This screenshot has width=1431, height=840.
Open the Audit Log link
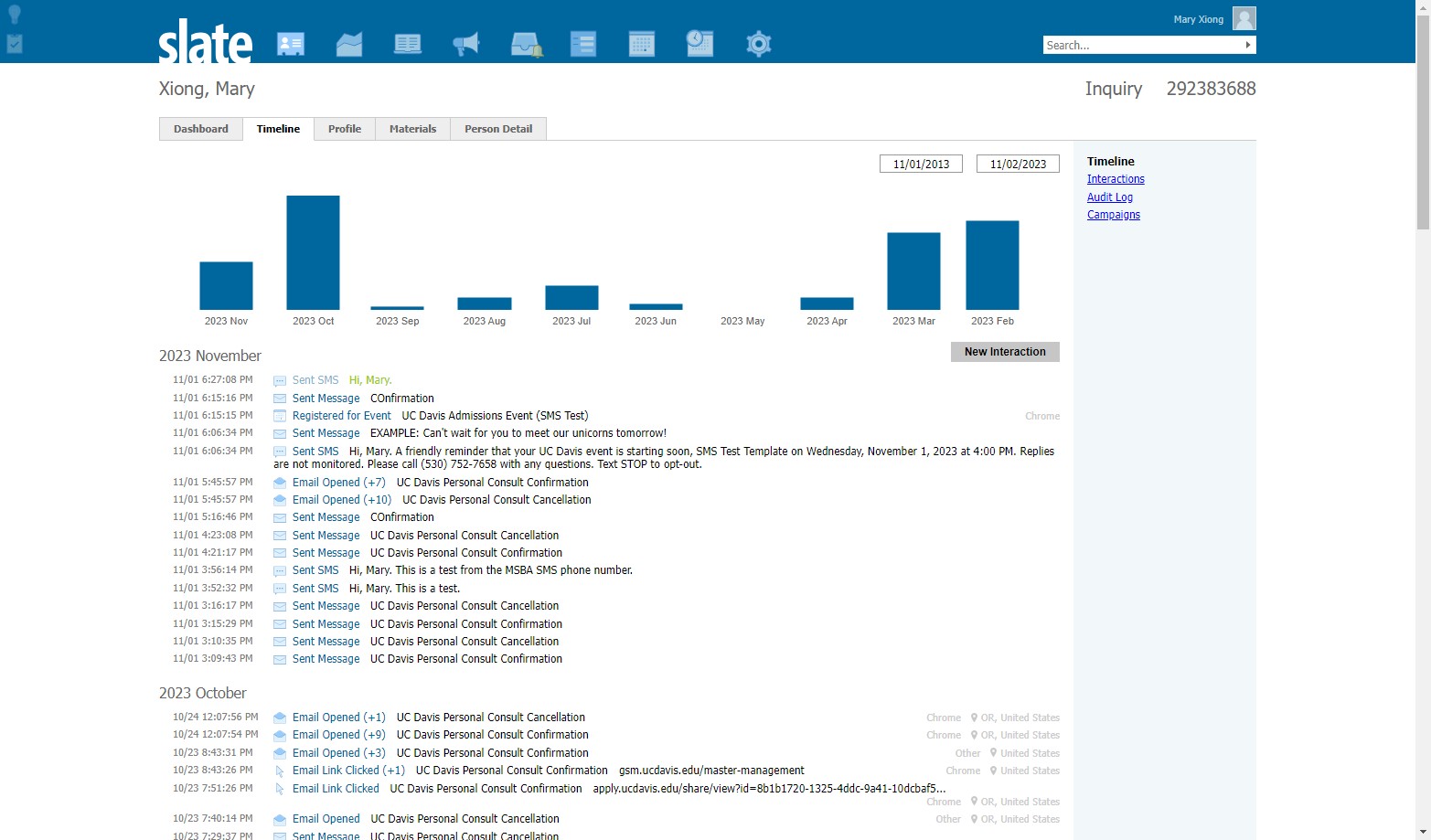click(1110, 197)
